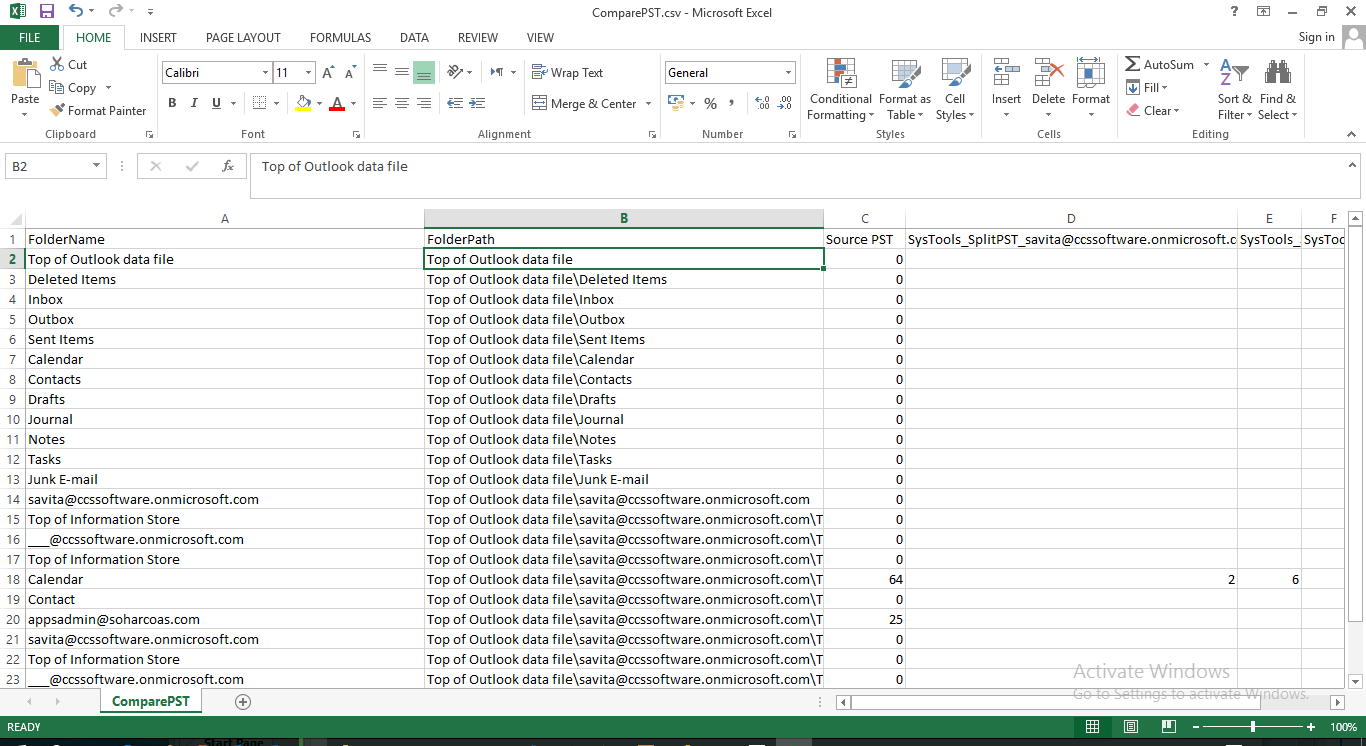Undo the last action

tap(77, 11)
